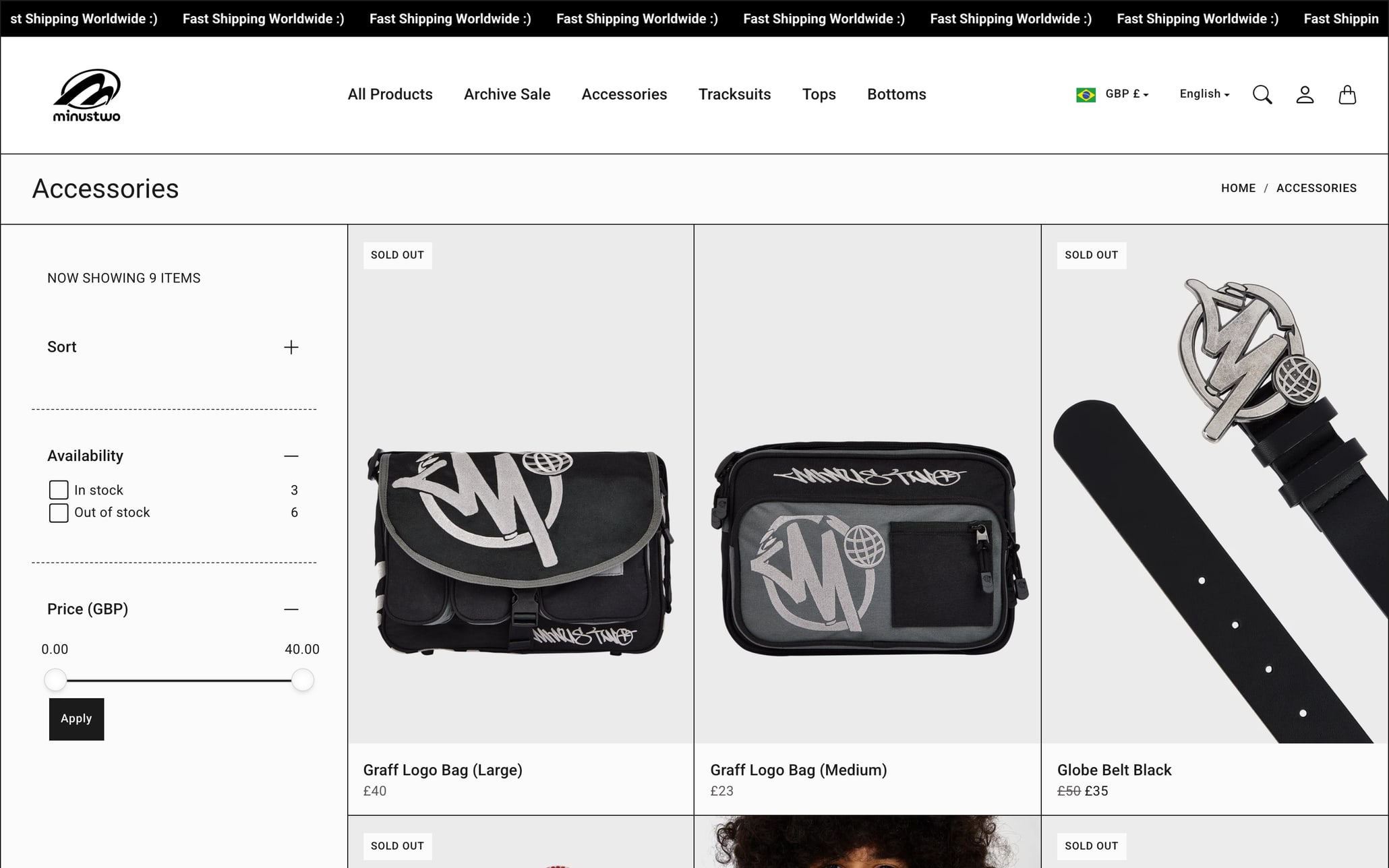Viewport: 1389px width, 868px height.
Task: Click the minimum price slider handle
Action: click(55, 680)
